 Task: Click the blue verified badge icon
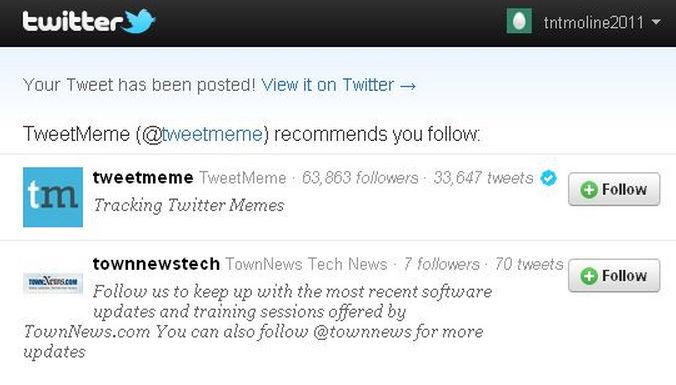548,178
